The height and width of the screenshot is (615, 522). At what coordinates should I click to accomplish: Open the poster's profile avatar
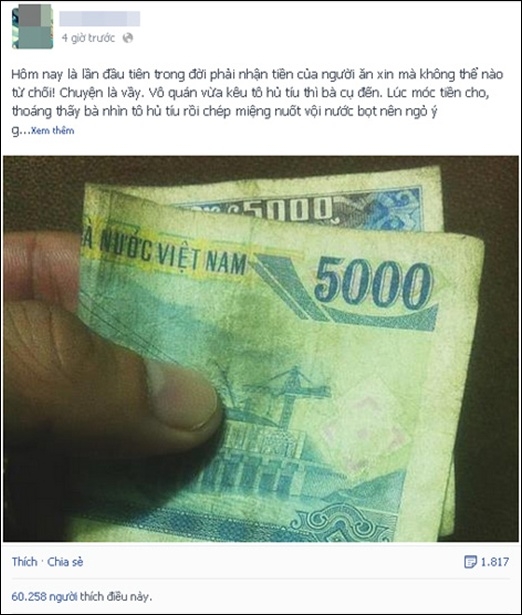33,27
